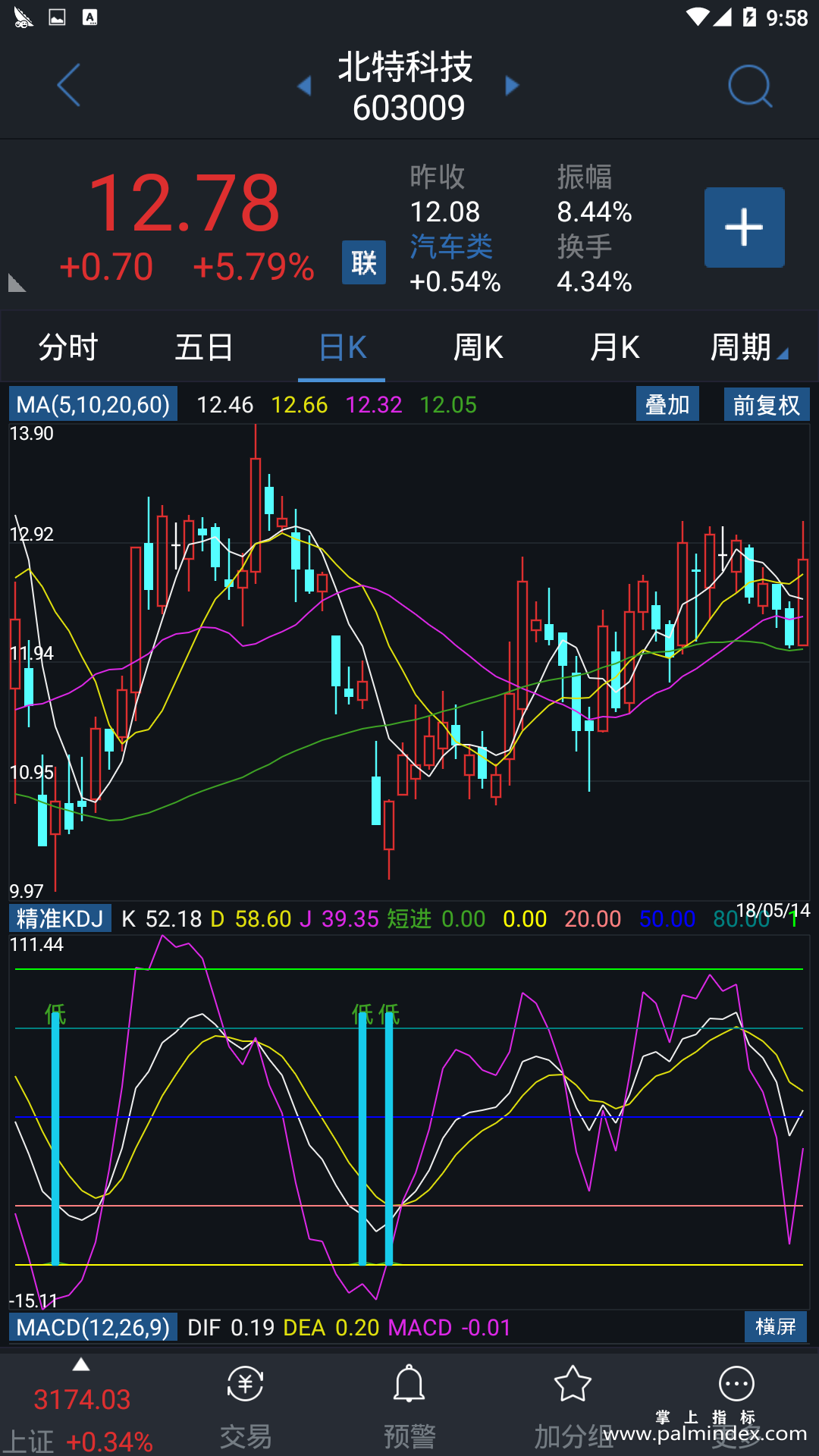Open the 前复权 adjustment selector
Screen dimensions: 819x1456
click(x=767, y=404)
